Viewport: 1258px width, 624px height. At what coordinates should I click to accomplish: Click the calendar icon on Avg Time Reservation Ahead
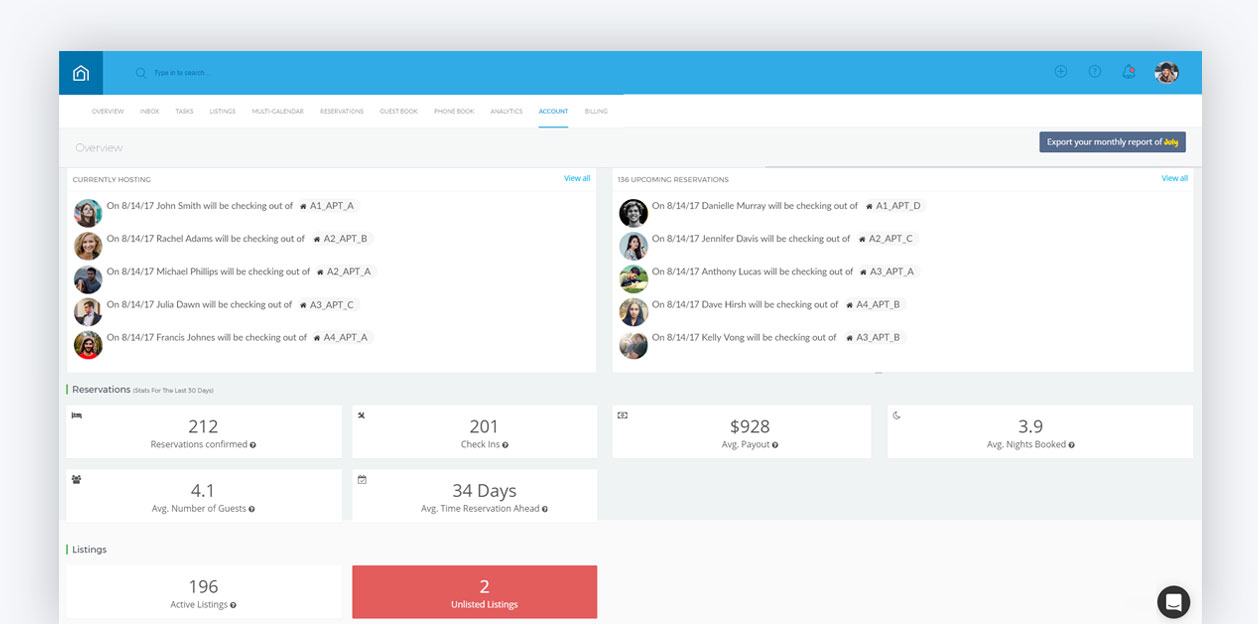pyautogui.click(x=360, y=479)
